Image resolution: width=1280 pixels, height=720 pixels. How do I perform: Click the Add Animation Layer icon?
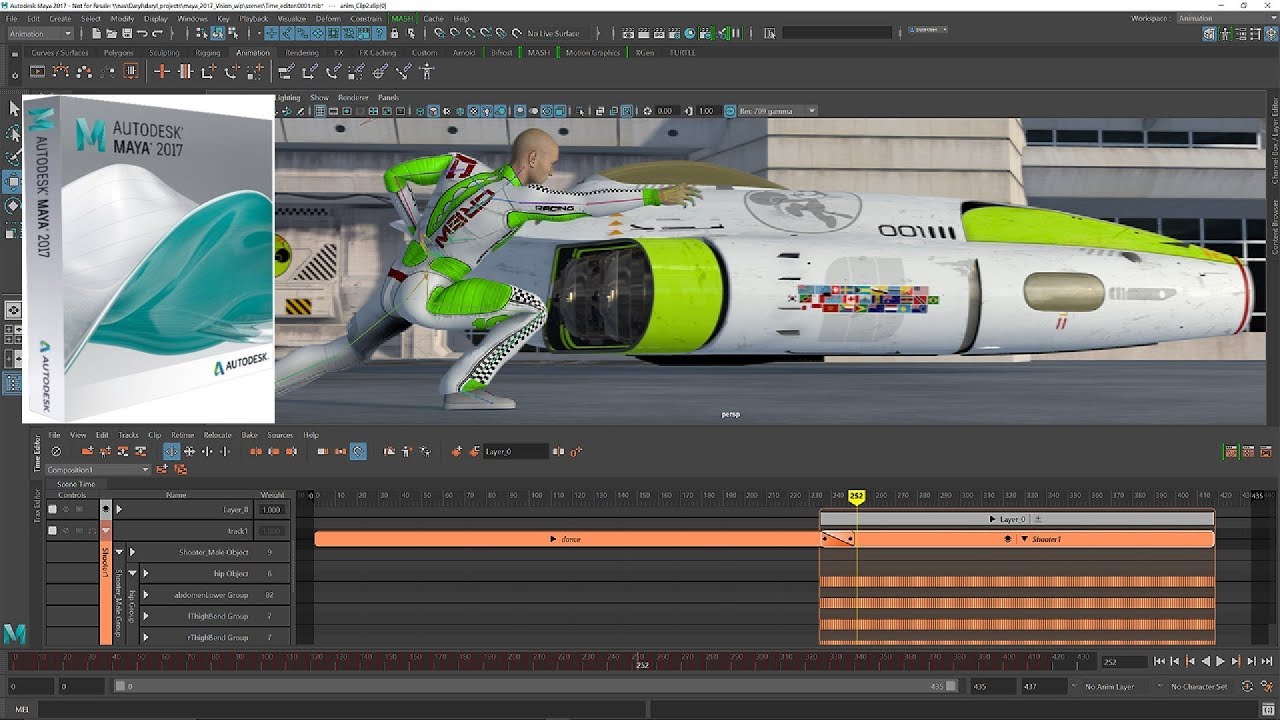point(456,451)
